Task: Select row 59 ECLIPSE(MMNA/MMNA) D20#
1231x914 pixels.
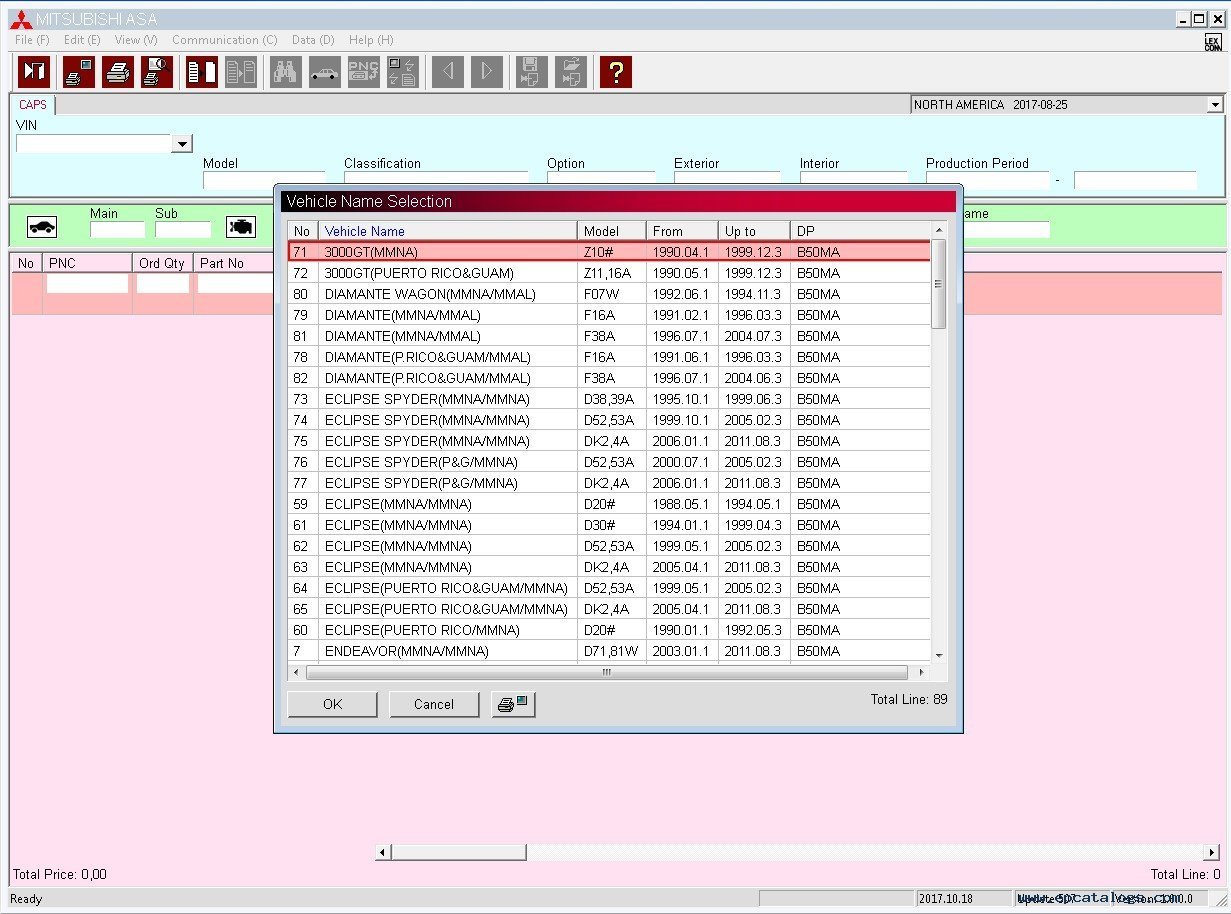Action: pos(609,504)
